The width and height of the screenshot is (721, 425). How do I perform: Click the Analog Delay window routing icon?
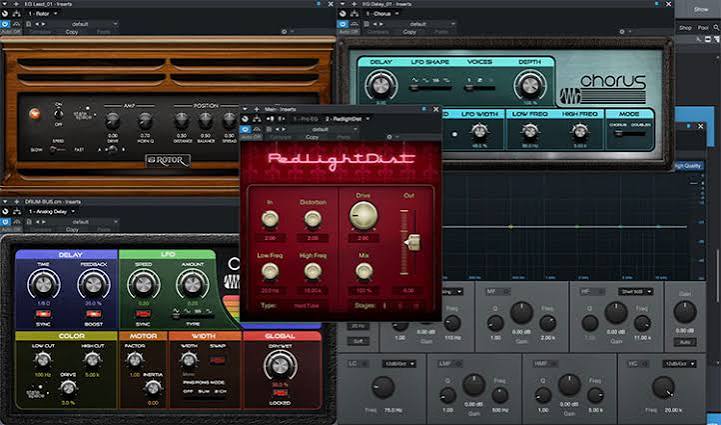point(17,212)
